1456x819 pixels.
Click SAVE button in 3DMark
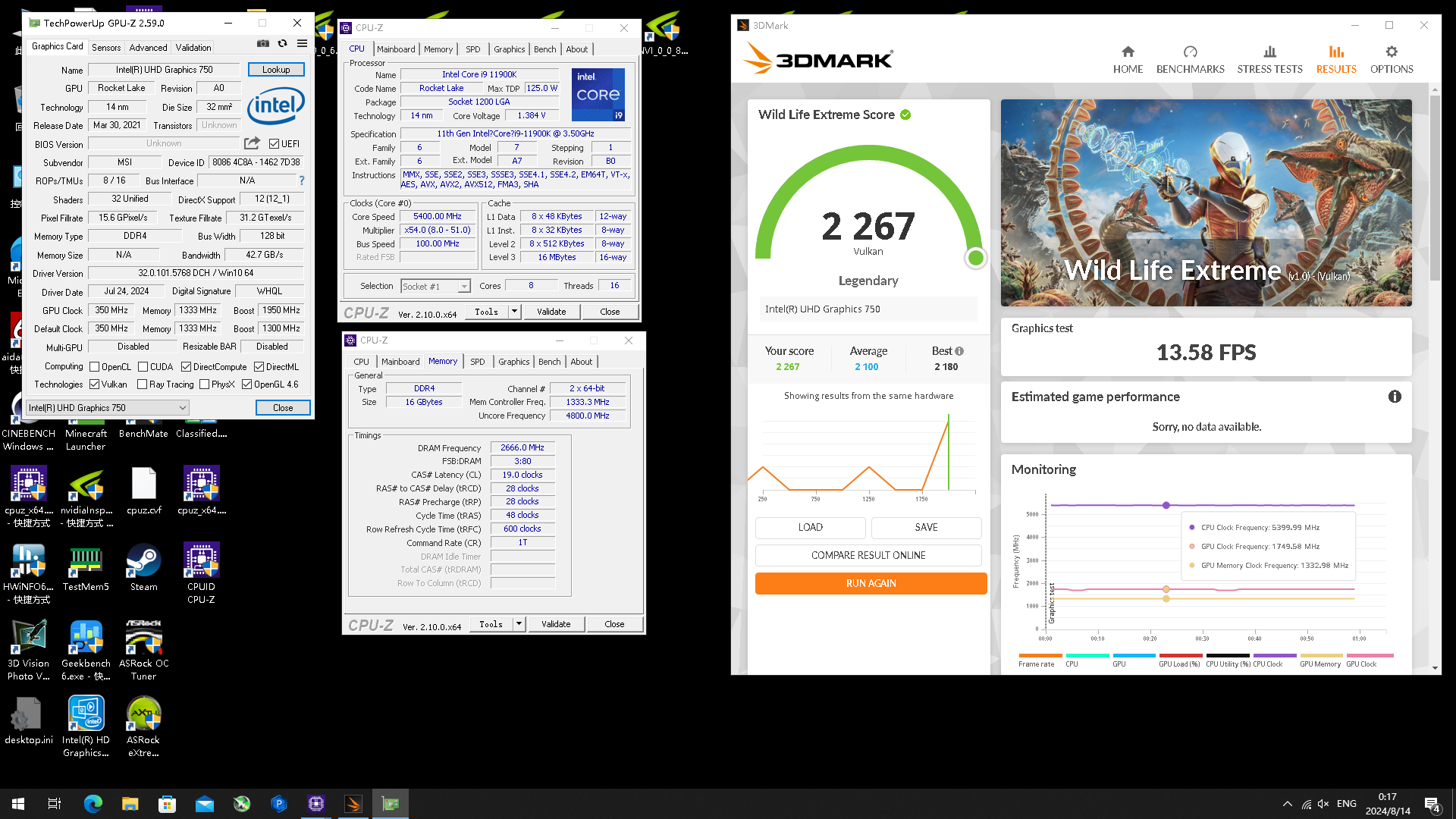[926, 527]
